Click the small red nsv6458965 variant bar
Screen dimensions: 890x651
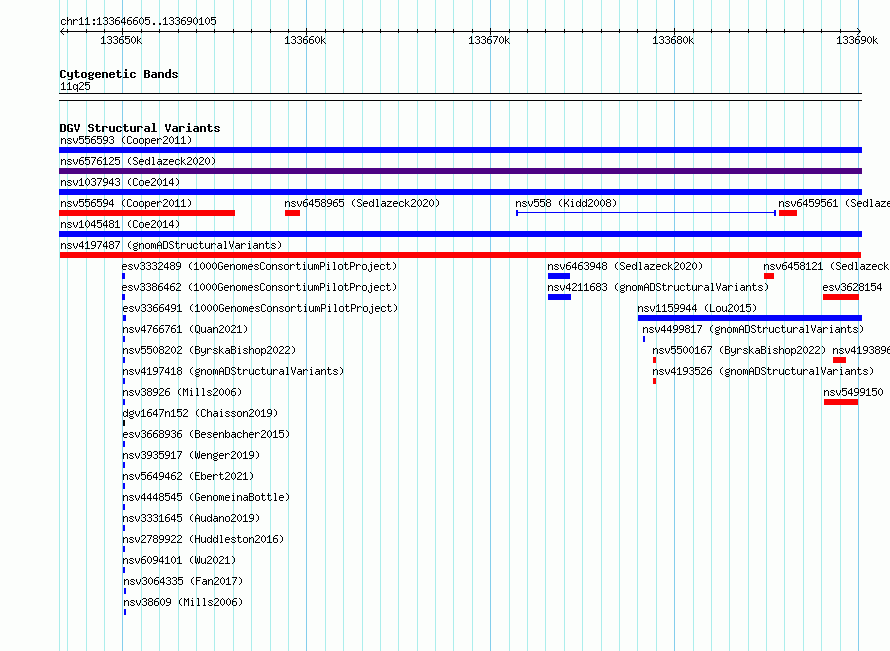point(292,213)
